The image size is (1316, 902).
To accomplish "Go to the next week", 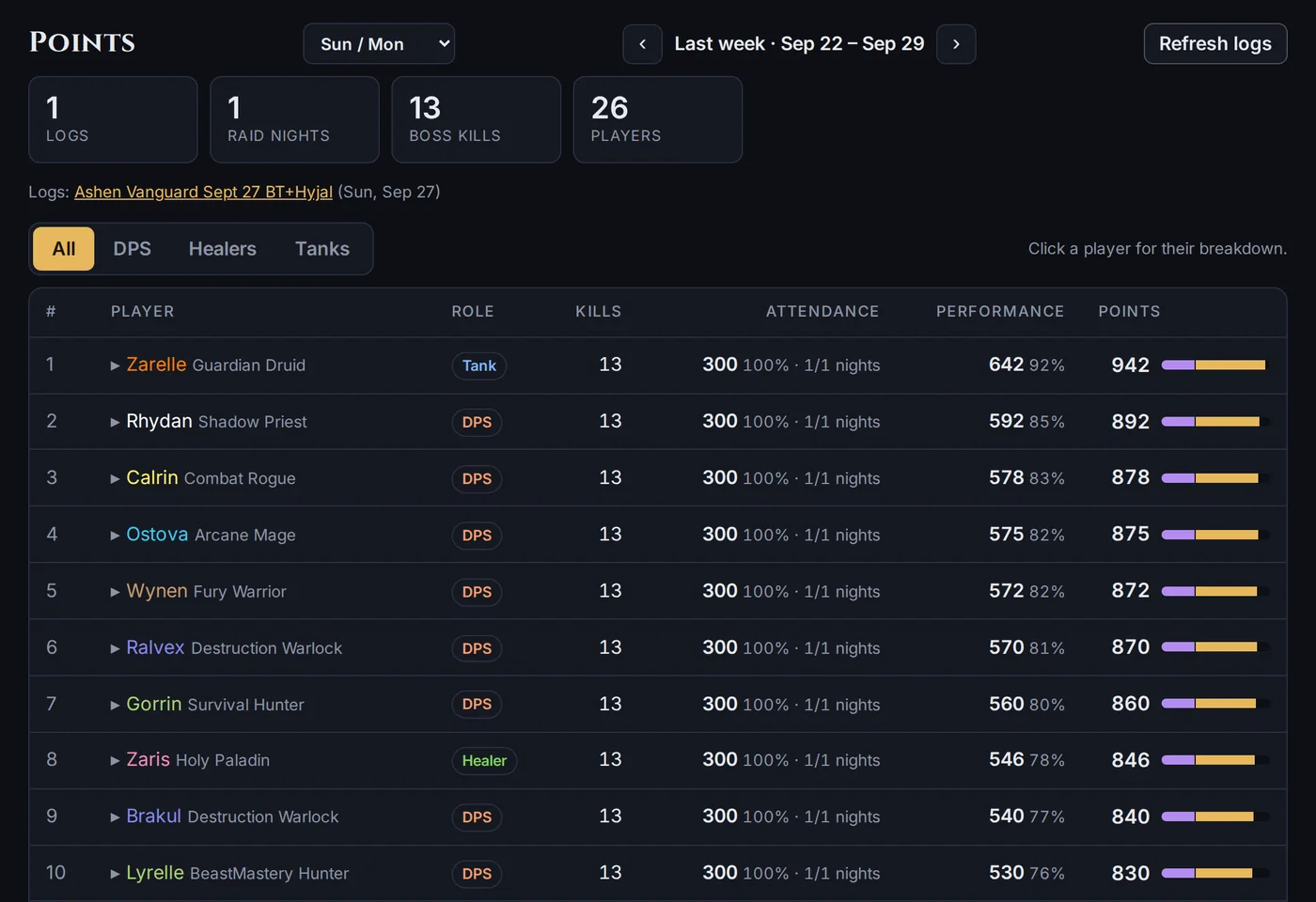I will tap(956, 44).
